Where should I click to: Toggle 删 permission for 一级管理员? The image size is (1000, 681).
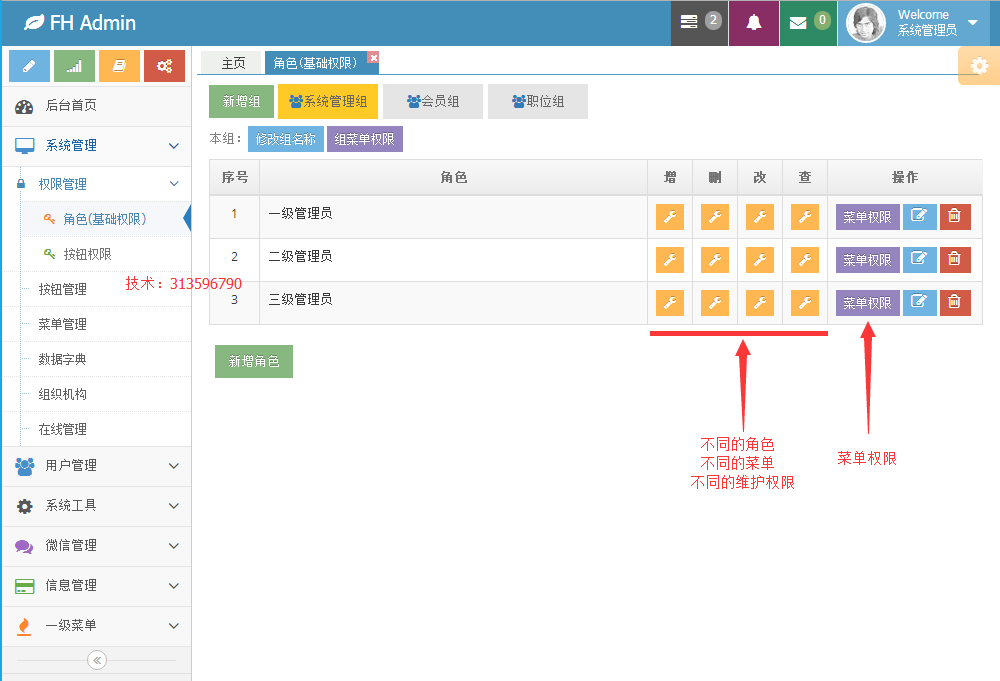tap(715, 217)
